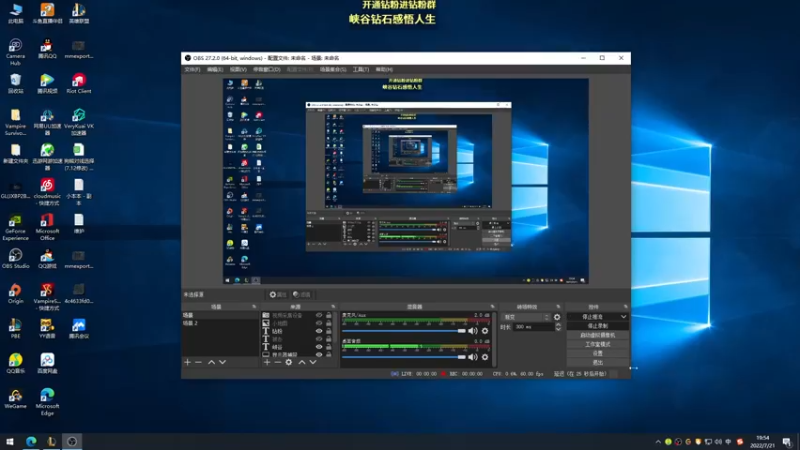Toggle lock on 钻粉 source

pyautogui.click(x=329, y=331)
